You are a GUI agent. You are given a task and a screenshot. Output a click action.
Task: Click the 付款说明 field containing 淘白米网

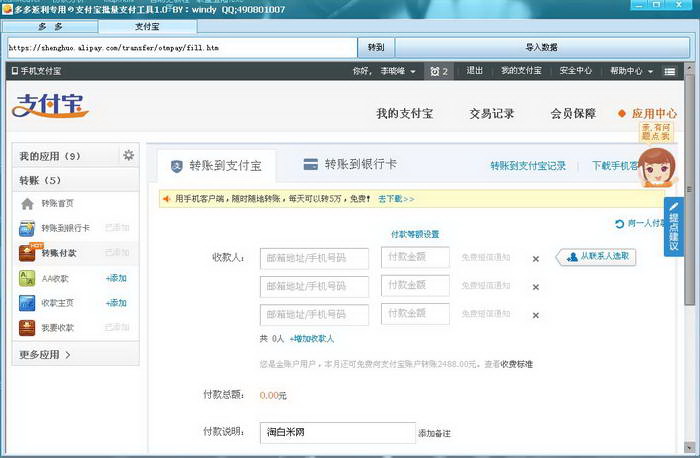click(338, 433)
